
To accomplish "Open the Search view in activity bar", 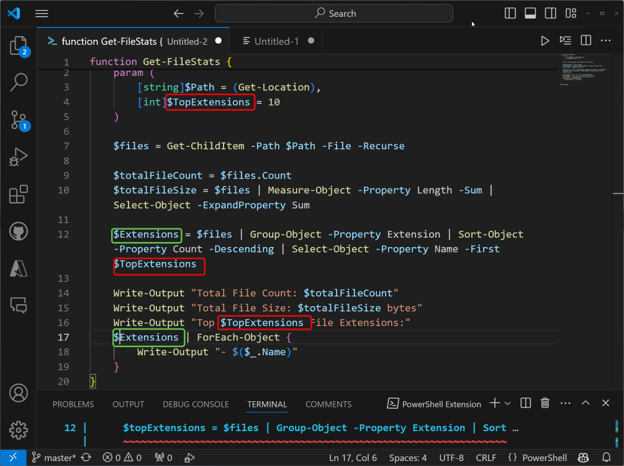I will pyautogui.click(x=18, y=82).
